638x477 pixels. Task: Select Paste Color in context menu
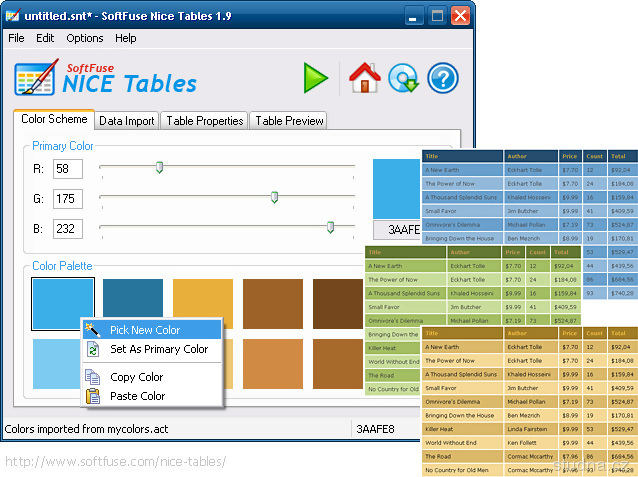[152, 396]
